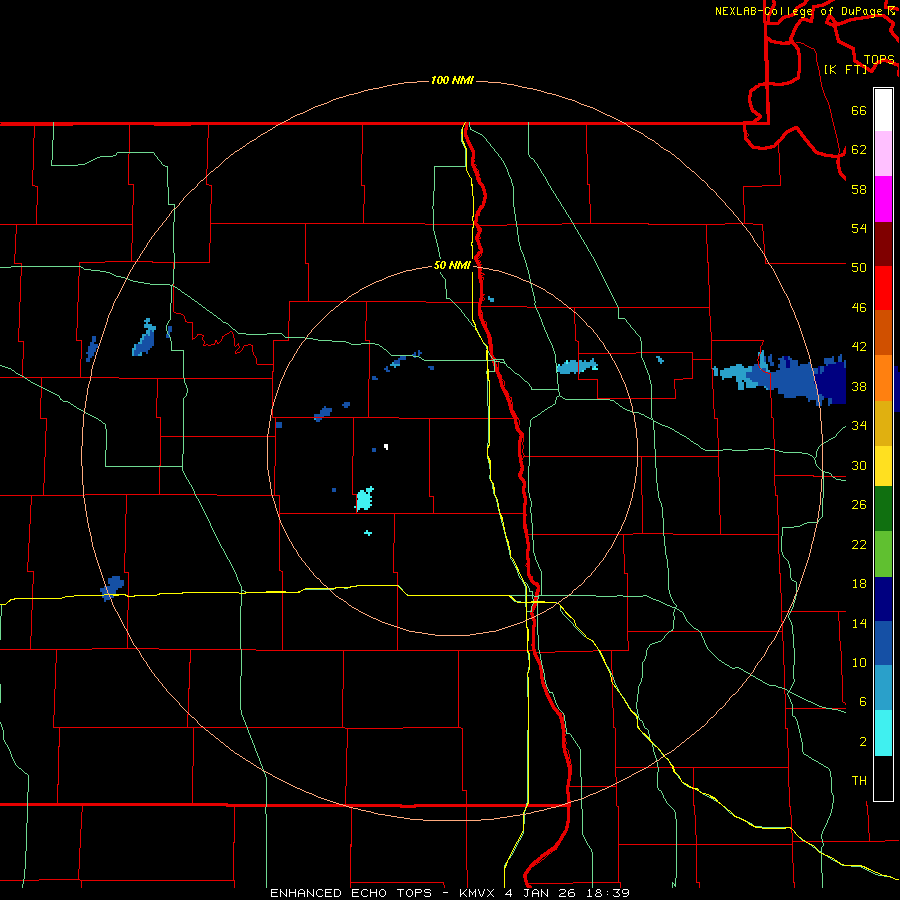The height and width of the screenshot is (900, 900).
Task: Click the large cyan echo inside the 50 NMI ring
Action: click(364, 499)
